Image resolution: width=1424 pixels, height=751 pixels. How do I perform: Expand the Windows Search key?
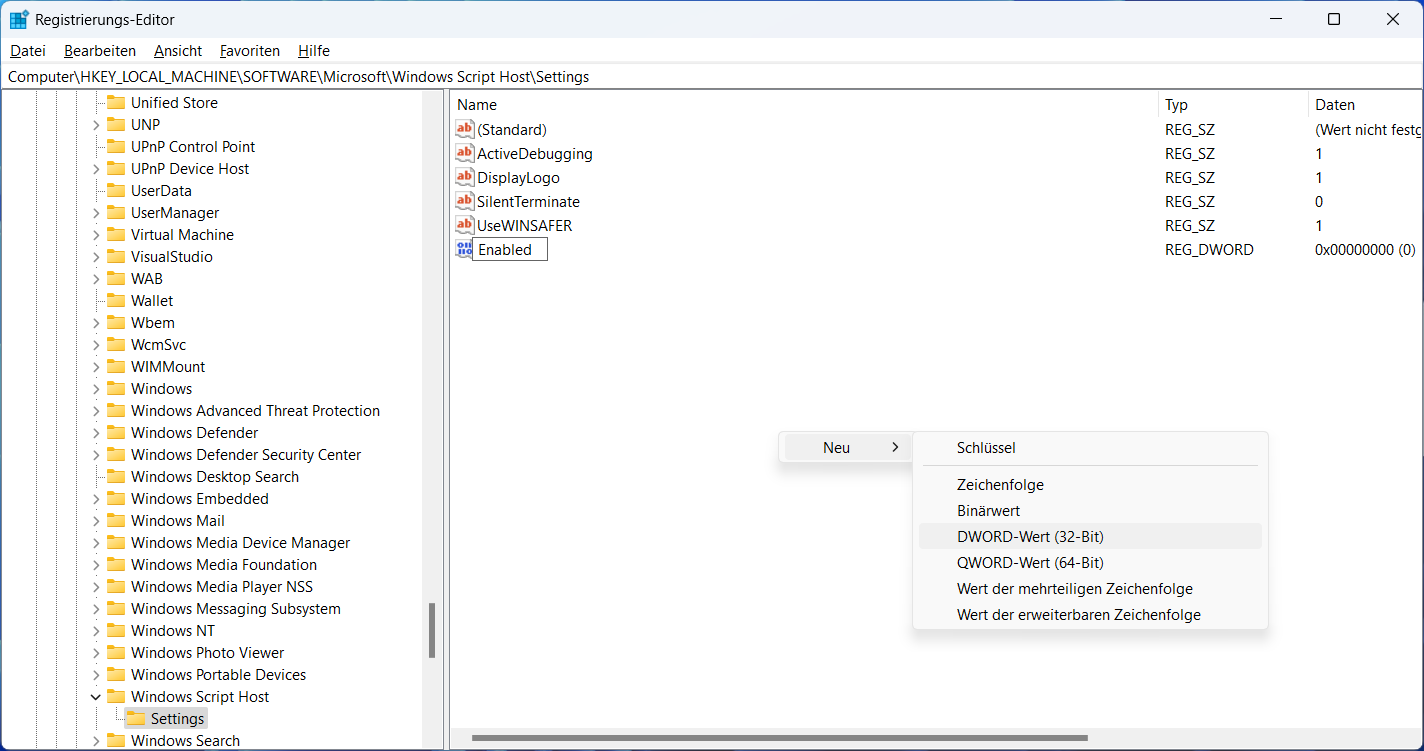(96, 740)
